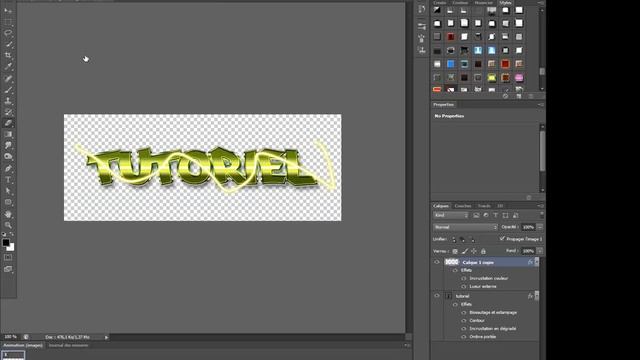This screenshot has width=640, height=360.
Task: Apply the yellow style preset
Action: point(491,78)
